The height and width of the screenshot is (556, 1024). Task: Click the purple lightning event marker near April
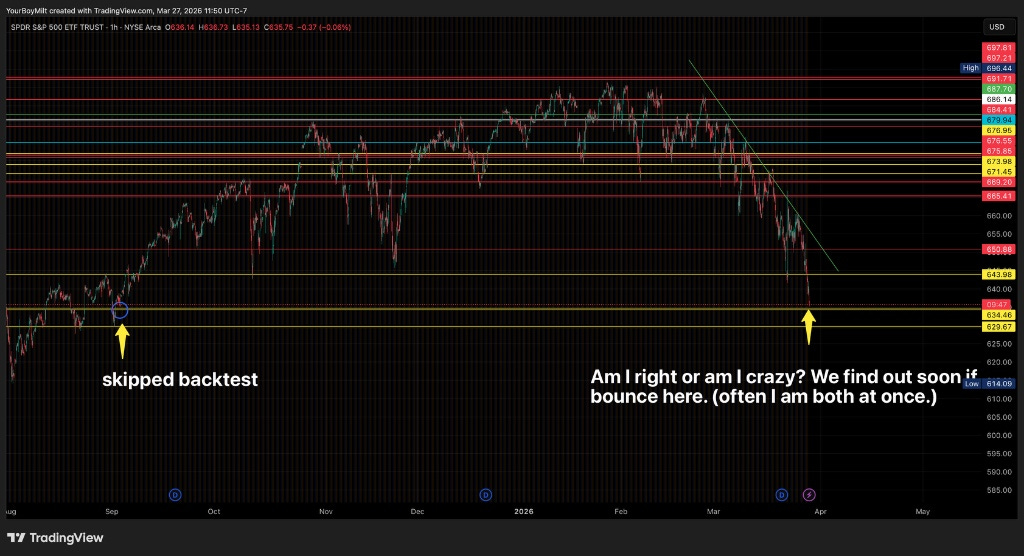tap(809, 495)
